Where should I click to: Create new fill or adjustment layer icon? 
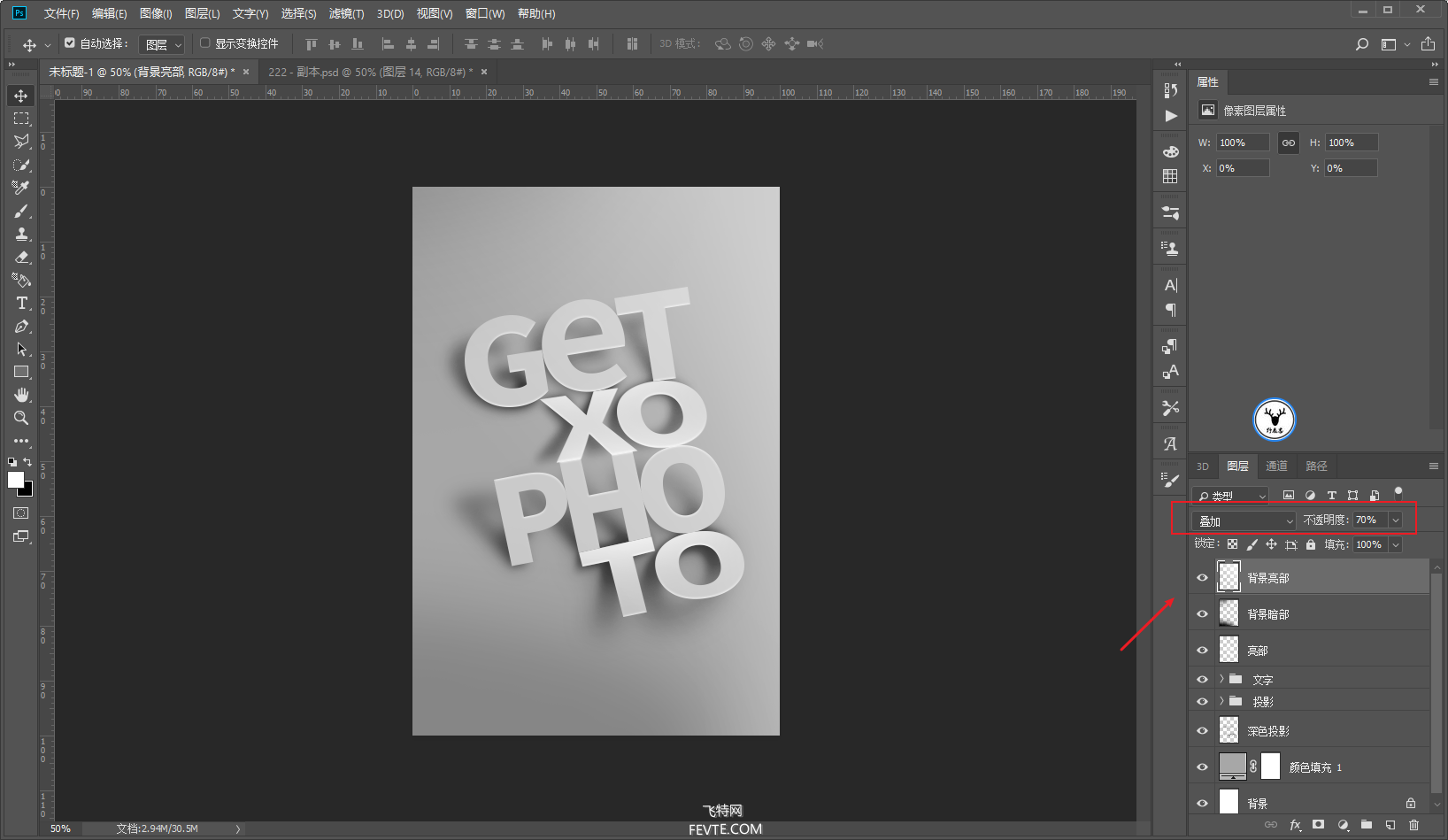coord(1344,825)
